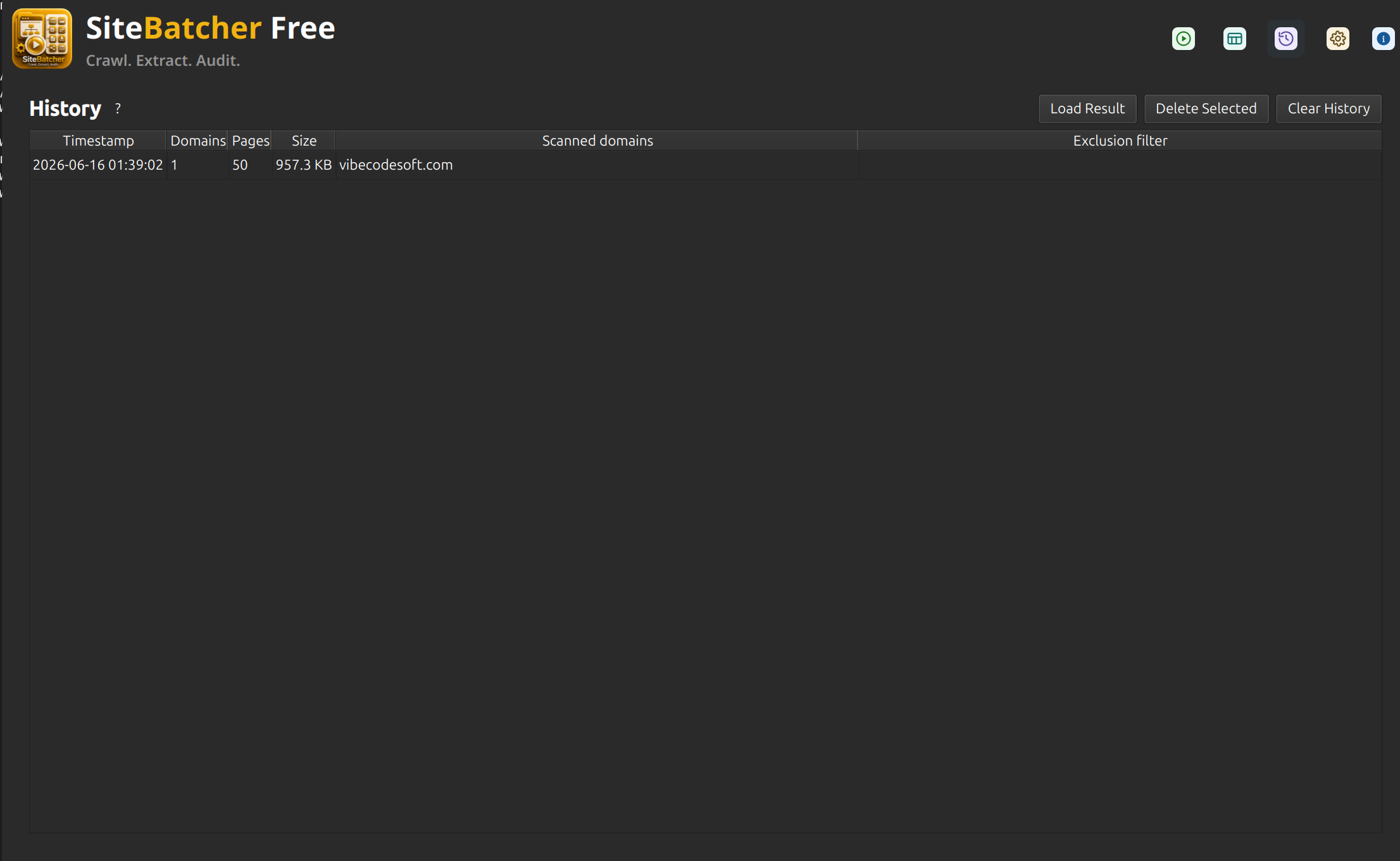This screenshot has width=1400, height=861.
Task: Sort by the Timestamp column header
Action: 98,141
